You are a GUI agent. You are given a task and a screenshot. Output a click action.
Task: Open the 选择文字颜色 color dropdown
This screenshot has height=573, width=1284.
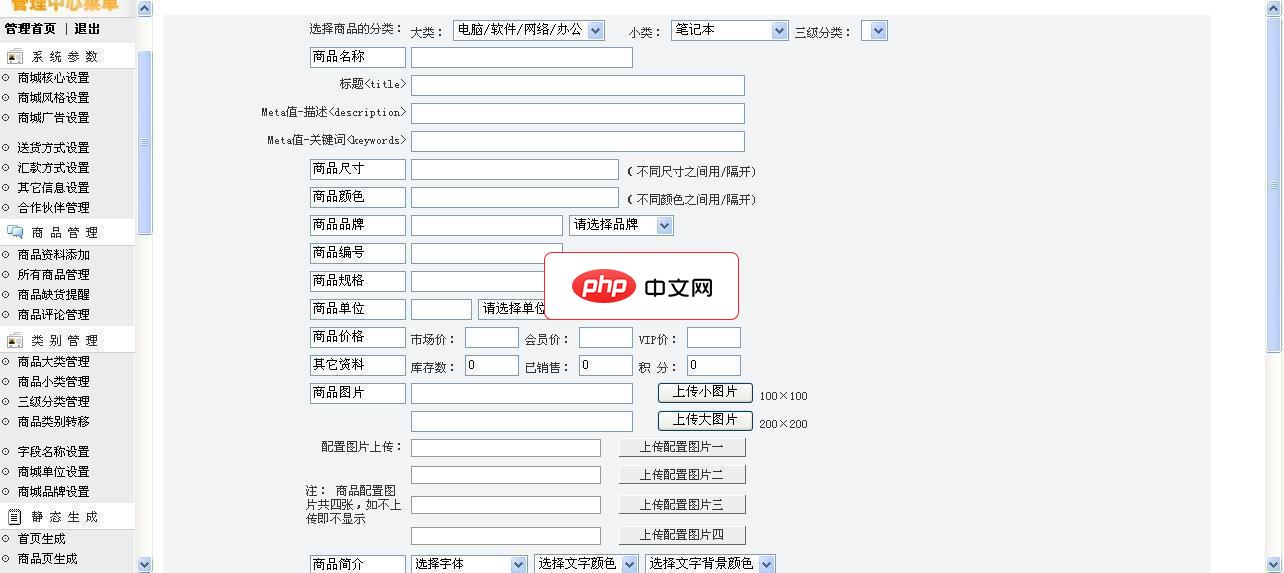click(x=586, y=564)
